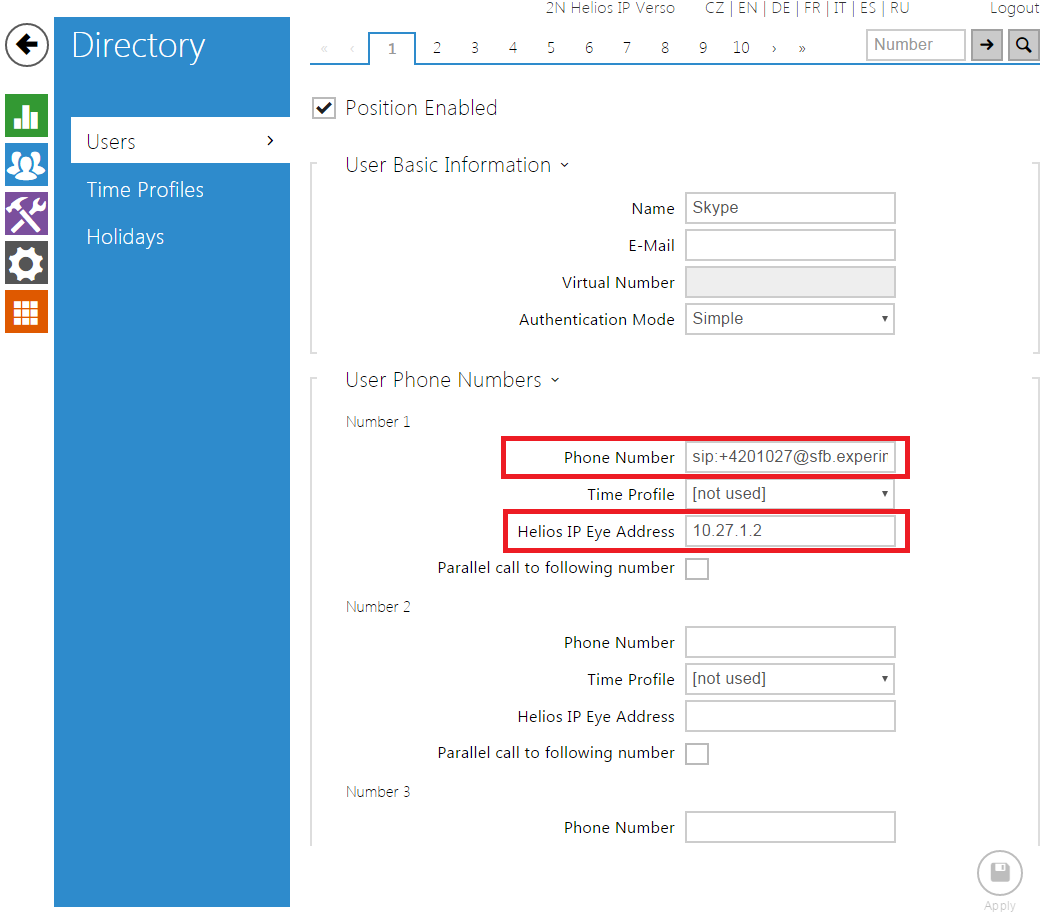Image resolution: width=1054 pixels, height=917 pixels.
Task: Click the go-to-number arrow button
Action: click(x=986, y=45)
